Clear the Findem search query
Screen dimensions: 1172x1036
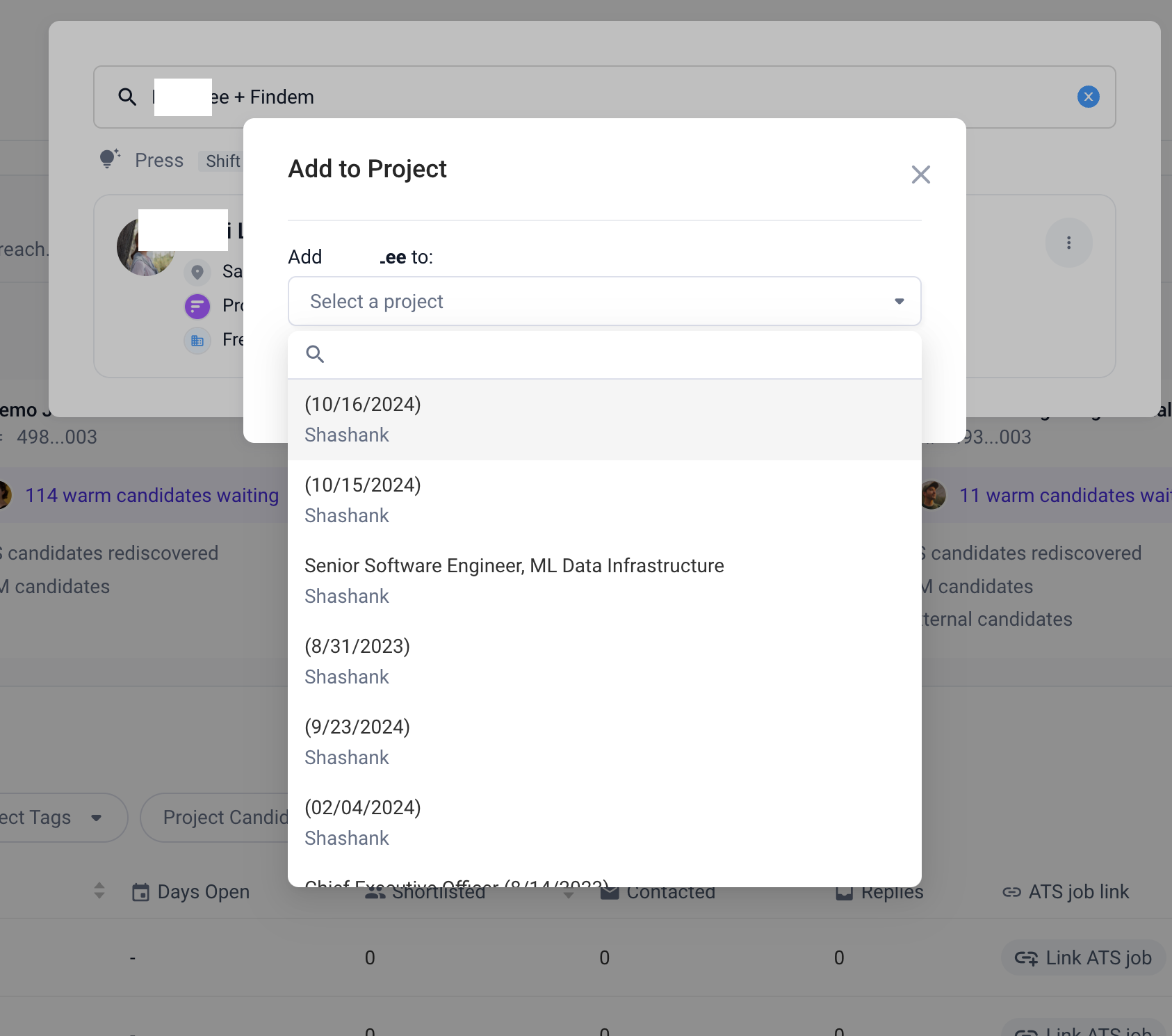coord(1088,97)
